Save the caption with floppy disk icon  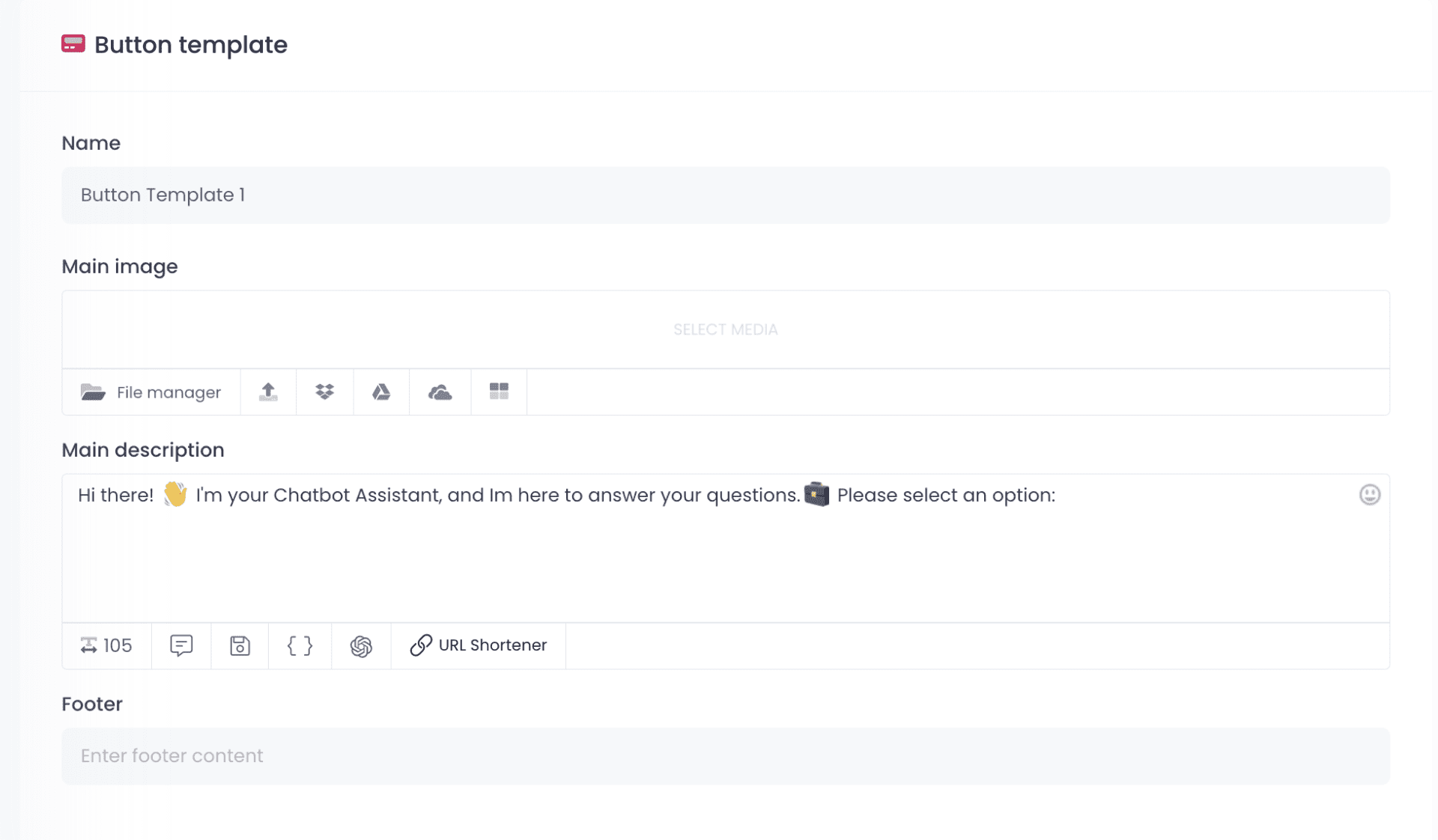click(240, 645)
